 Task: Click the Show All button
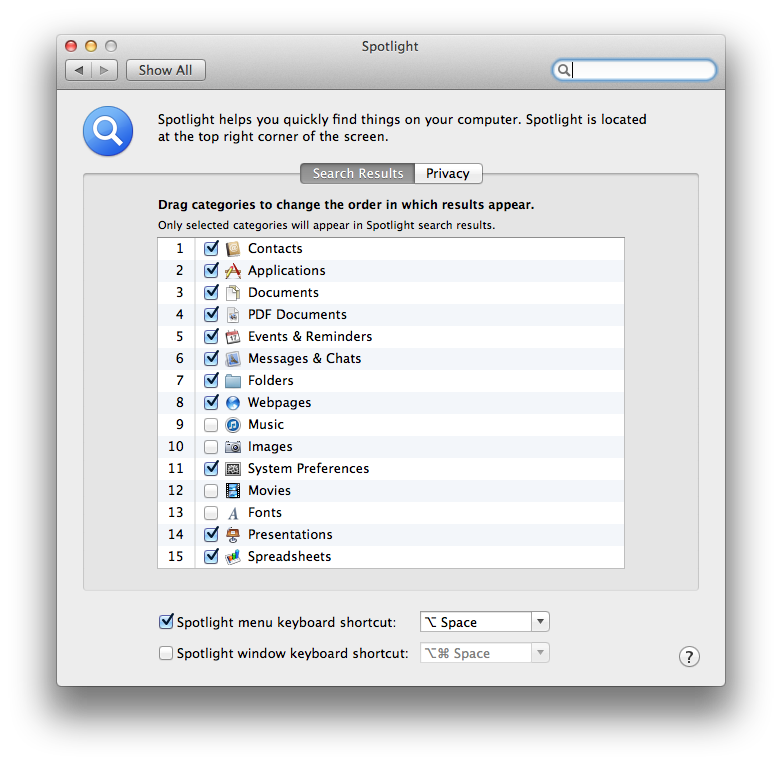(x=166, y=70)
